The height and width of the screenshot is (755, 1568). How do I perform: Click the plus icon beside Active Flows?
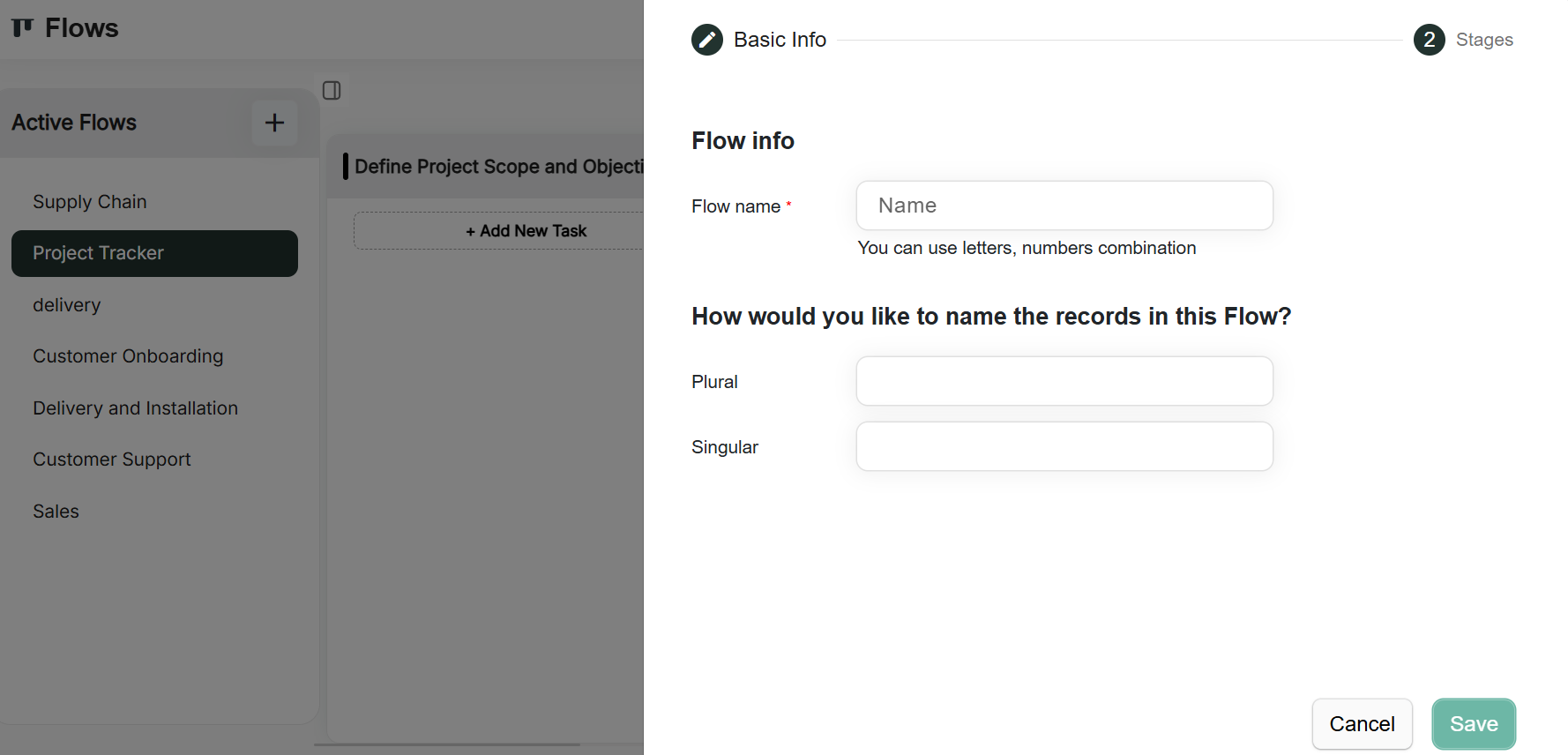(x=274, y=123)
